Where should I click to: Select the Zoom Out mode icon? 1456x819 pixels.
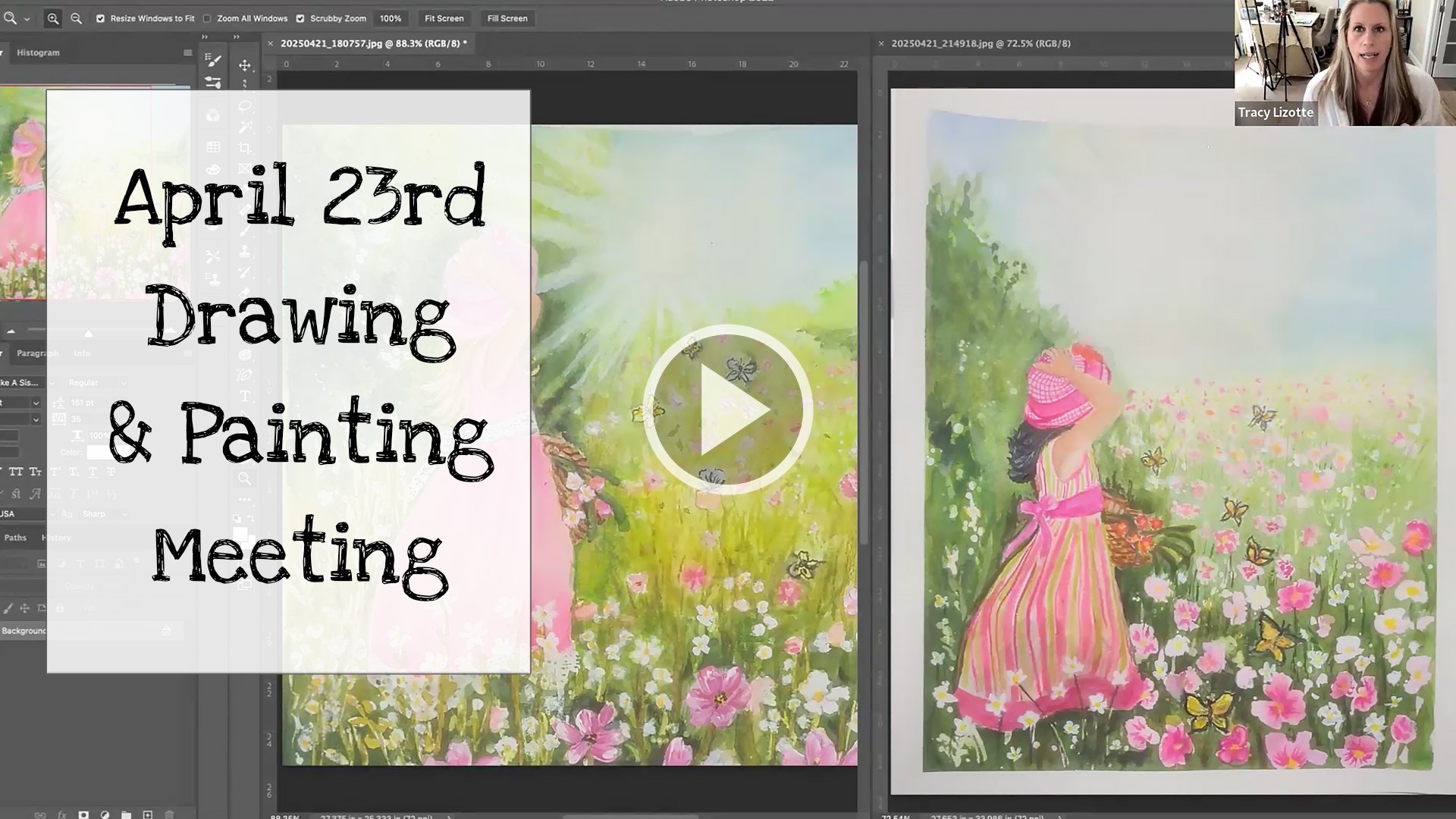click(76, 18)
